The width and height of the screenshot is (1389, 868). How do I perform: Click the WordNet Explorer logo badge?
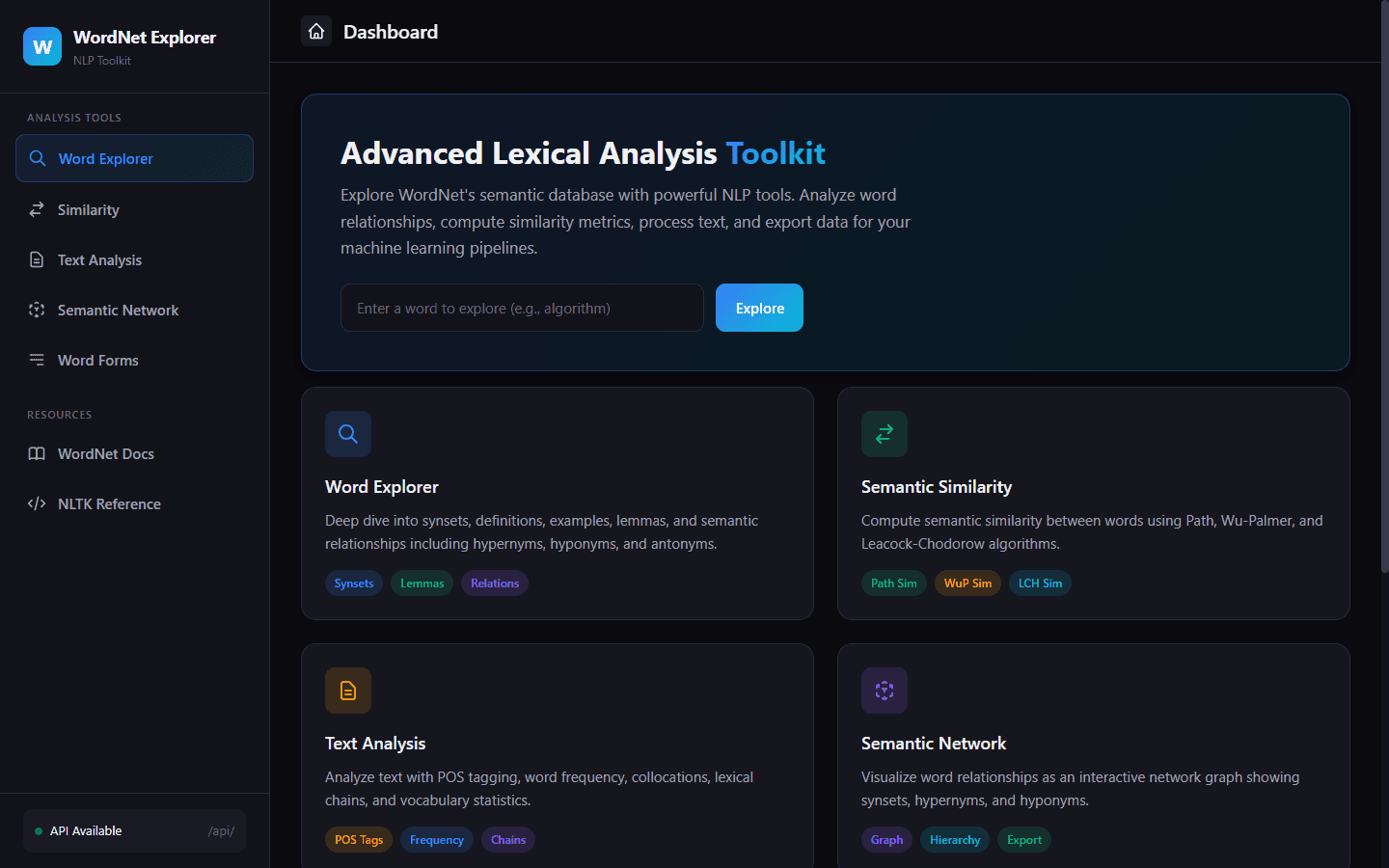(x=42, y=45)
